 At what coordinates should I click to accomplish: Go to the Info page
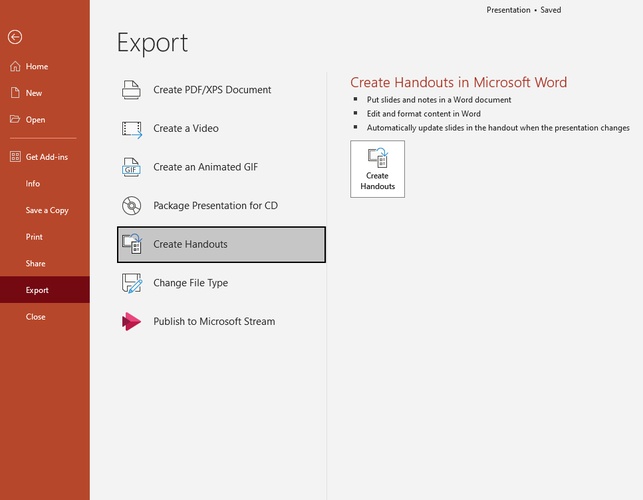click(33, 183)
